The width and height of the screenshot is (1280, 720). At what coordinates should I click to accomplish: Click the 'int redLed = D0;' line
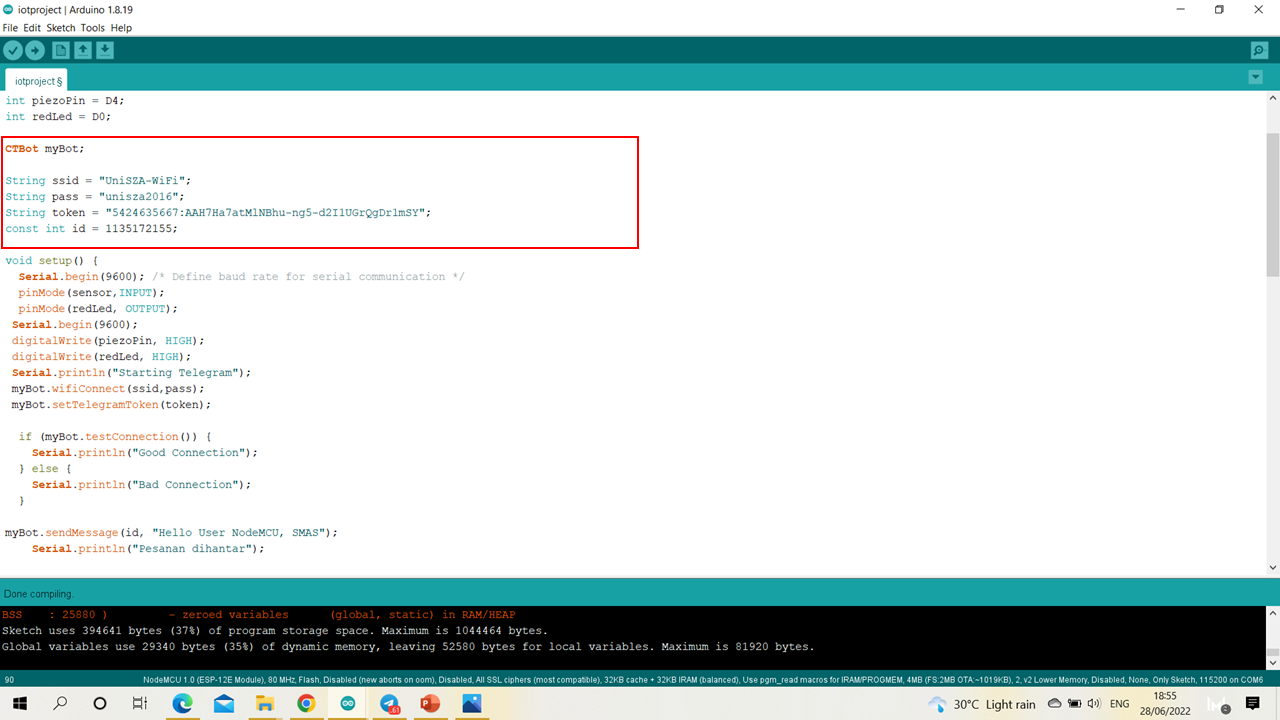tap(58, 117)
